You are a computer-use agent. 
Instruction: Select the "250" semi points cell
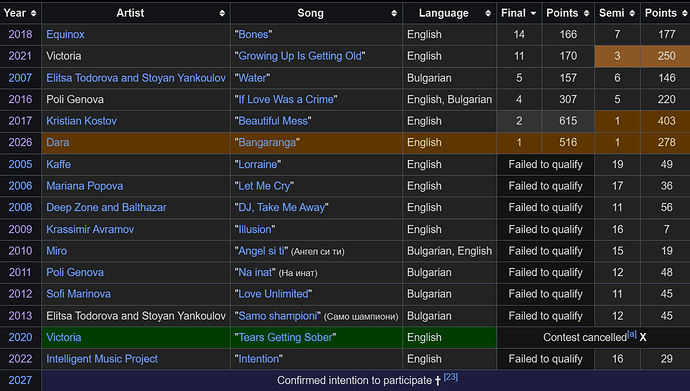(666, 56)
